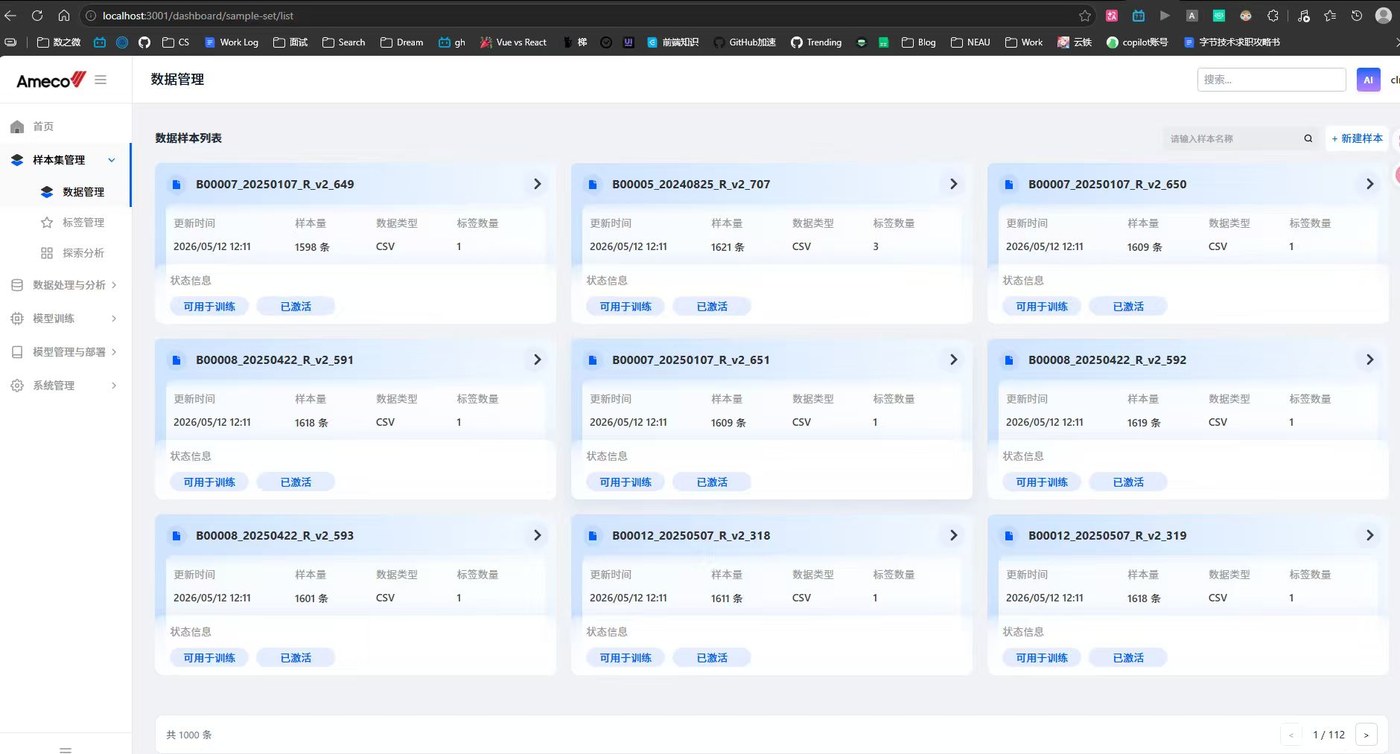Click the browser address bar URL

[x=197, y=16]
